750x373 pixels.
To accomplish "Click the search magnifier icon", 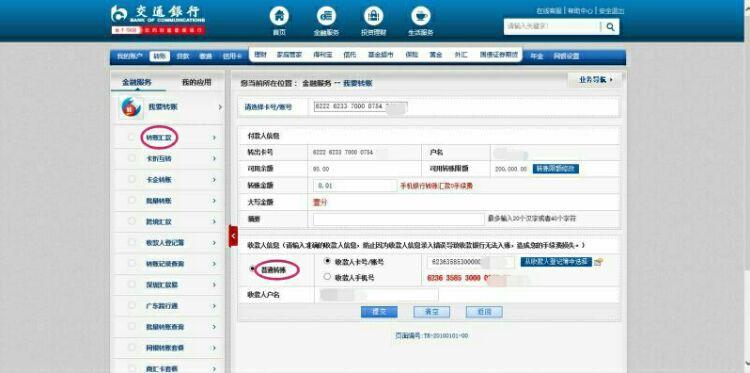I will (x=610, y=27).
